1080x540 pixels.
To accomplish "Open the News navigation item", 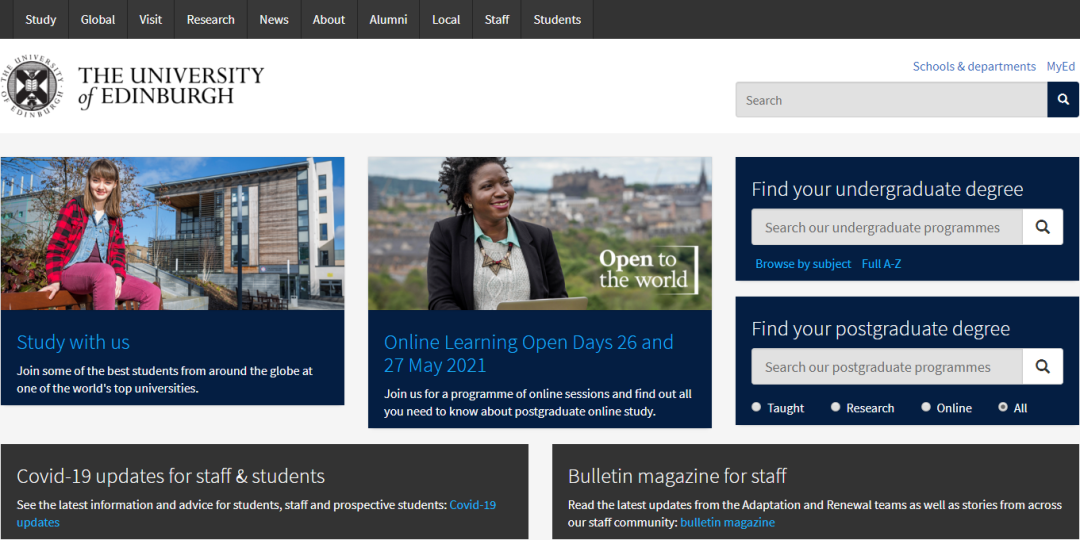I will point(274,19).
